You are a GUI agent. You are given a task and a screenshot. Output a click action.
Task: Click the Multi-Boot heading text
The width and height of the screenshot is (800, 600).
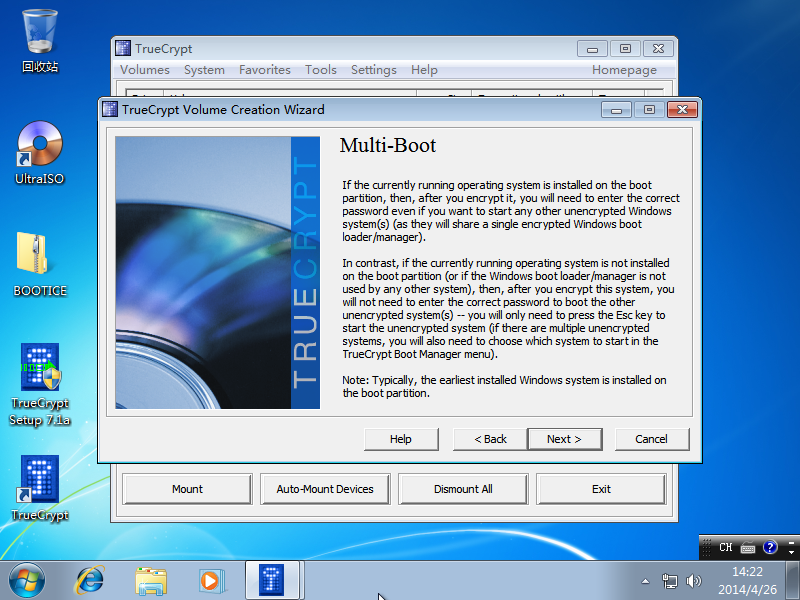point(388,145)
